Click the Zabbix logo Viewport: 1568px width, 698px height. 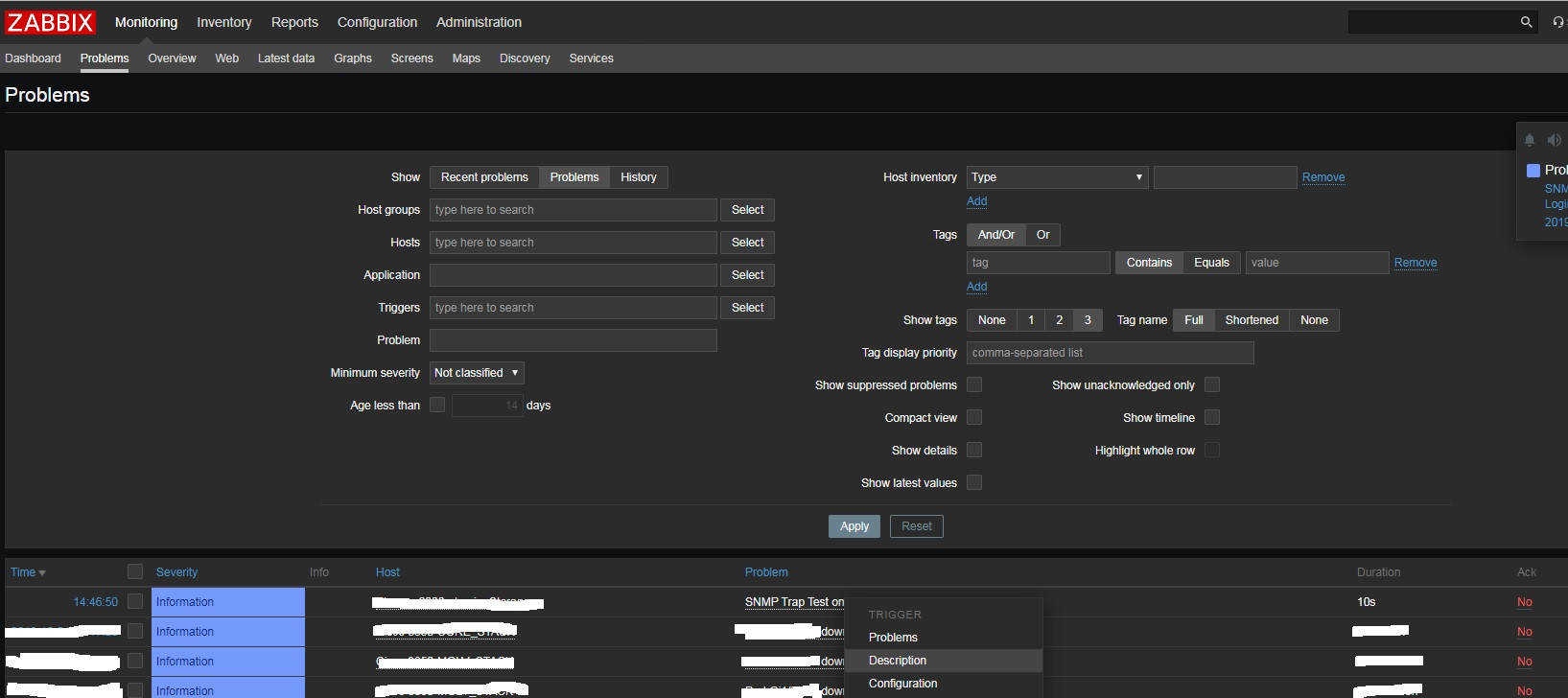[51, 22]
